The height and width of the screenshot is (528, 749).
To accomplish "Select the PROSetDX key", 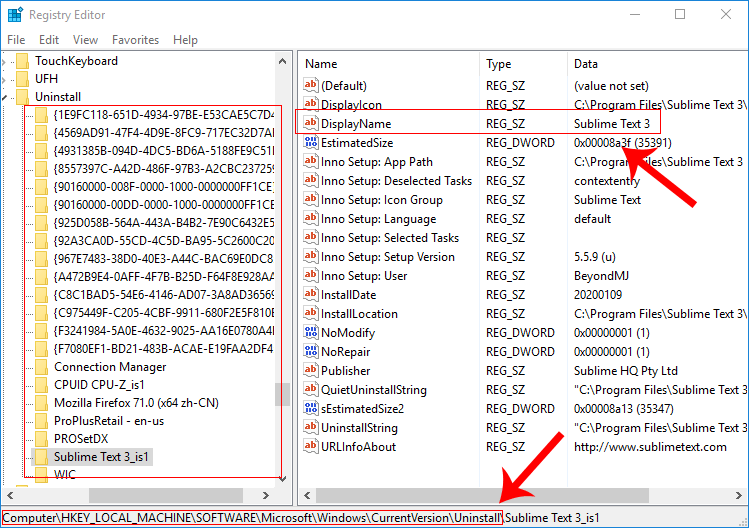I will 81,439.
